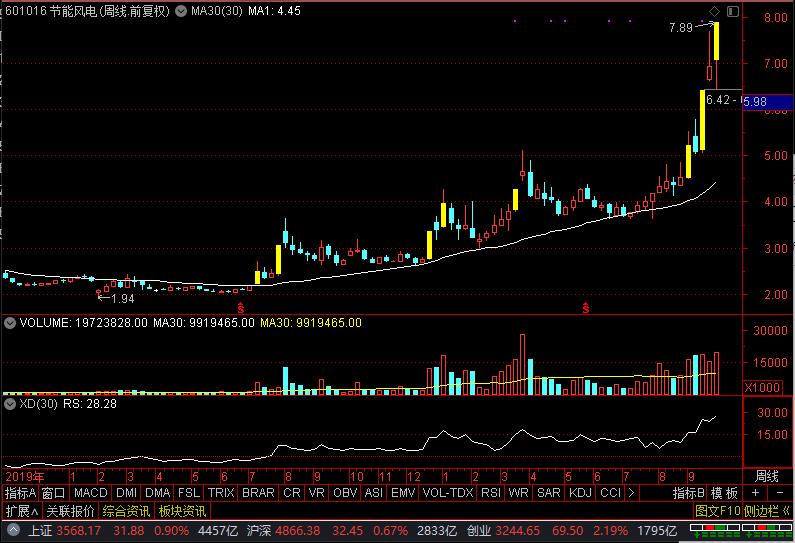
Task: Click the 1.94 low price label
Action: pyautogui.click(x=123, y=299)
